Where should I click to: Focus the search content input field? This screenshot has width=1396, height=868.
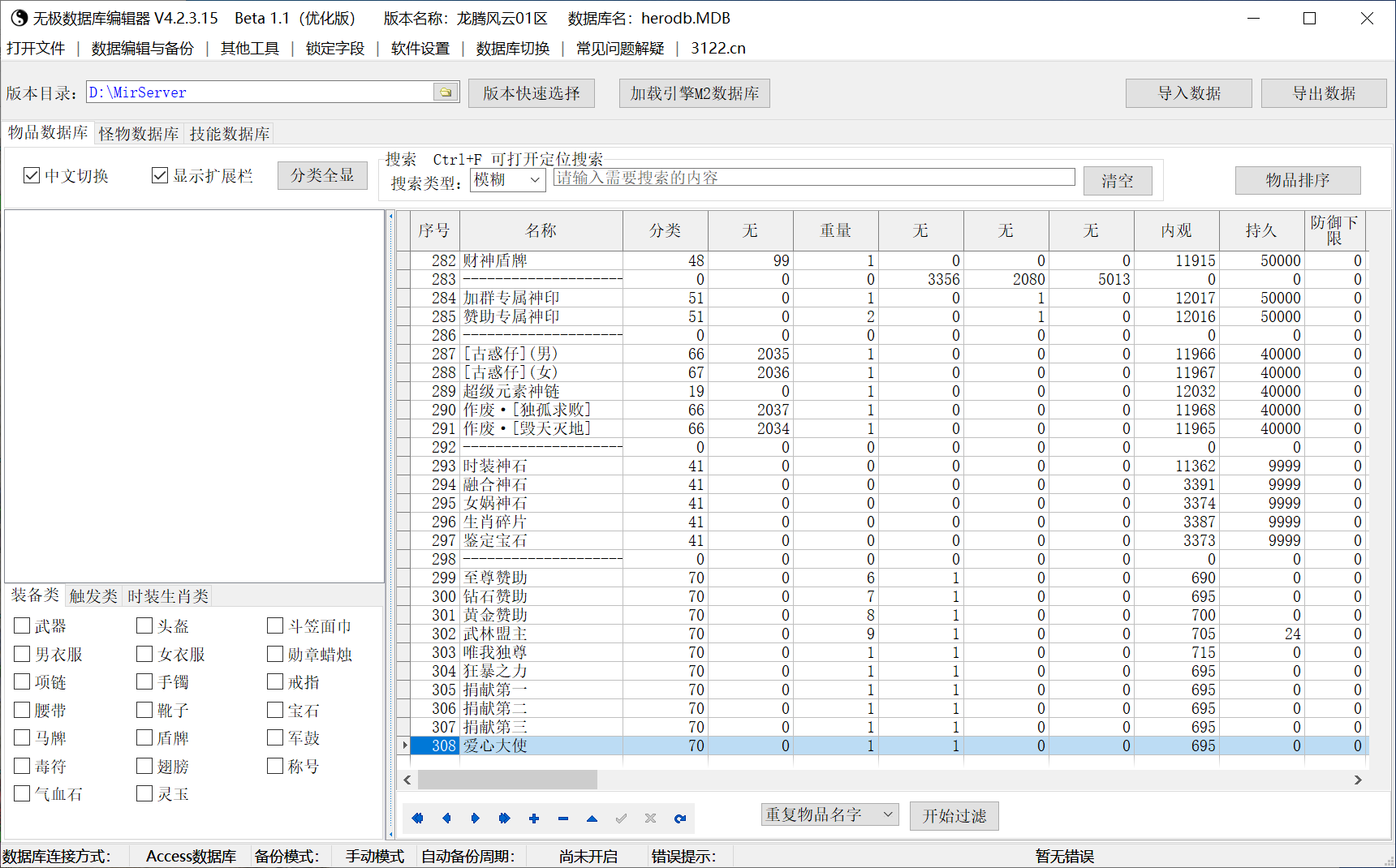pos(814,178)
